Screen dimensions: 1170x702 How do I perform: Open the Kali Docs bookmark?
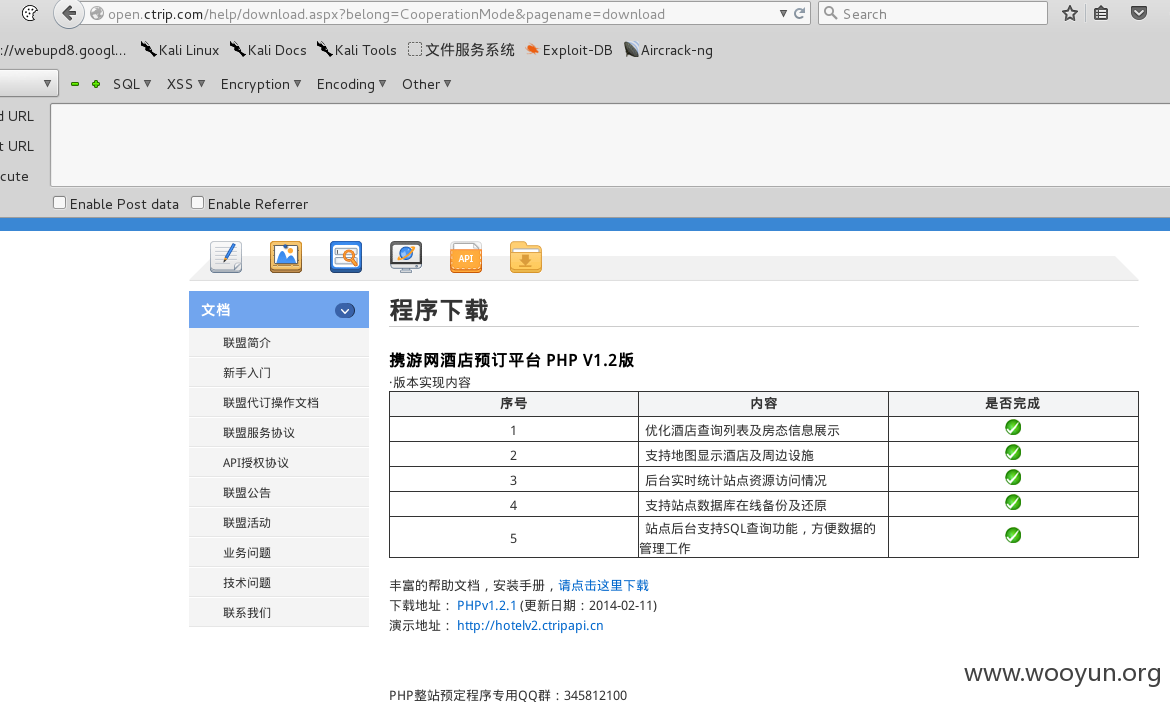pyautogui.click(x=268, y=50)
